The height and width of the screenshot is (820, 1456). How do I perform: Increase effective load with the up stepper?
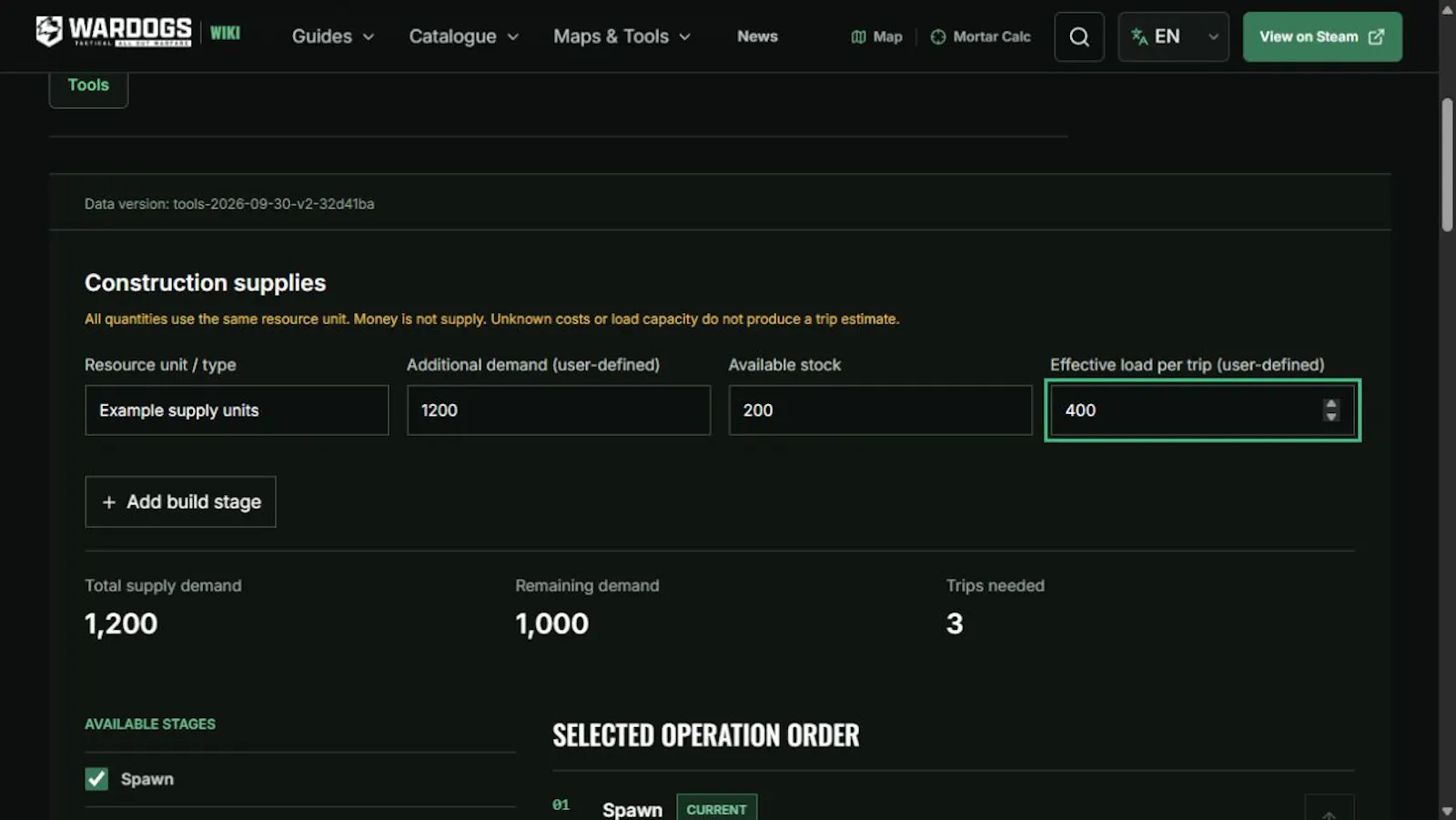click(1331, 403)
